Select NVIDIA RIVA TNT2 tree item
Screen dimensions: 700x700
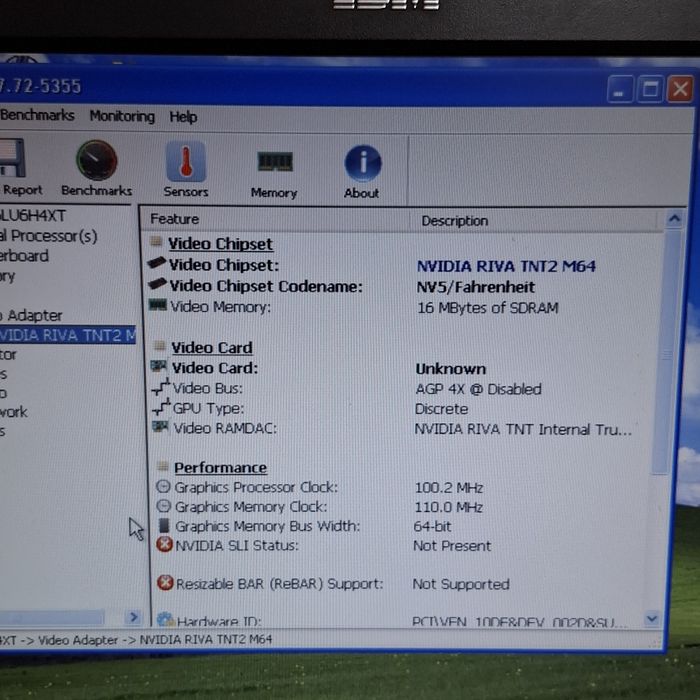(67, 335)
